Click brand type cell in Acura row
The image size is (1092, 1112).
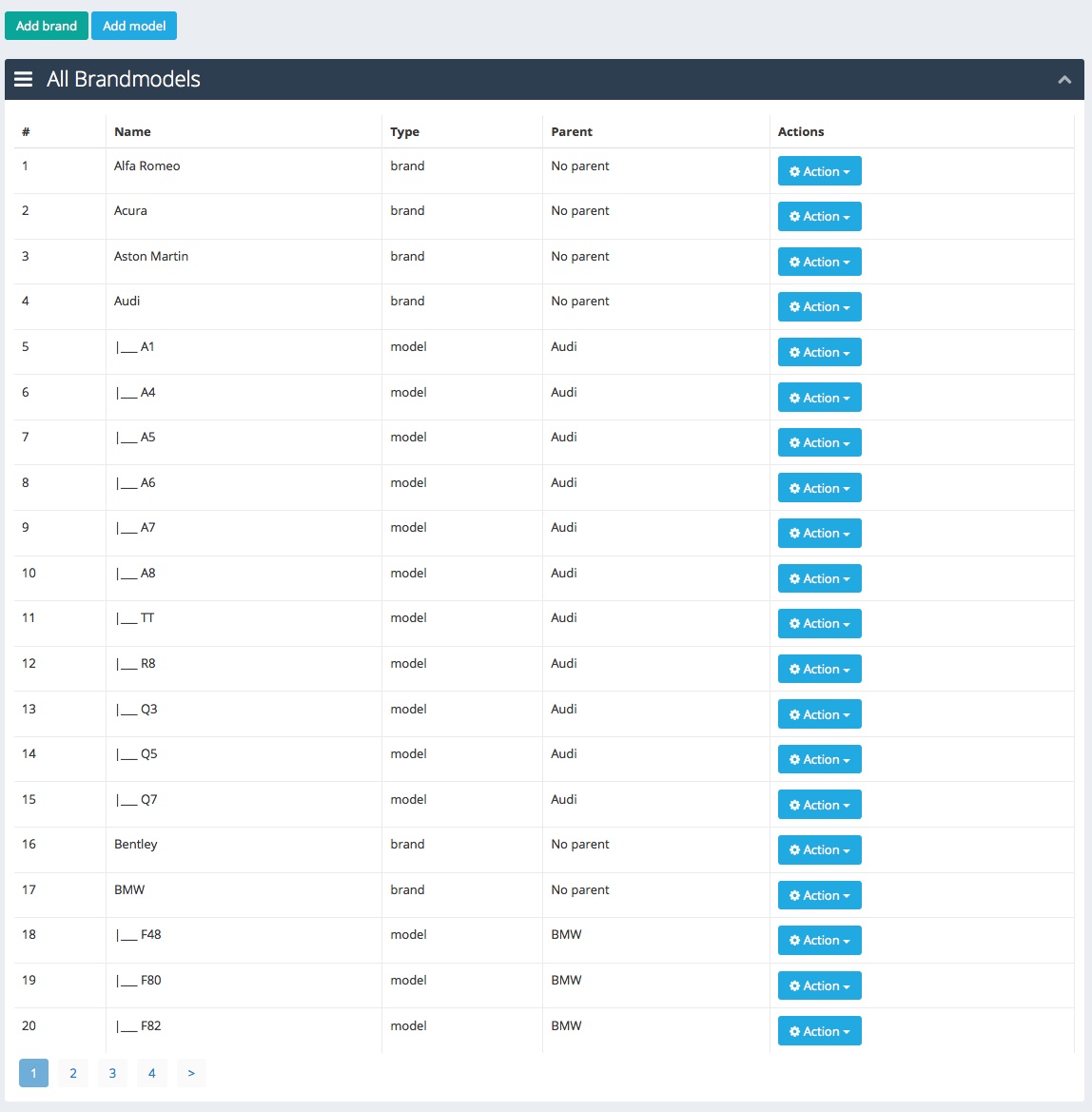462,216
